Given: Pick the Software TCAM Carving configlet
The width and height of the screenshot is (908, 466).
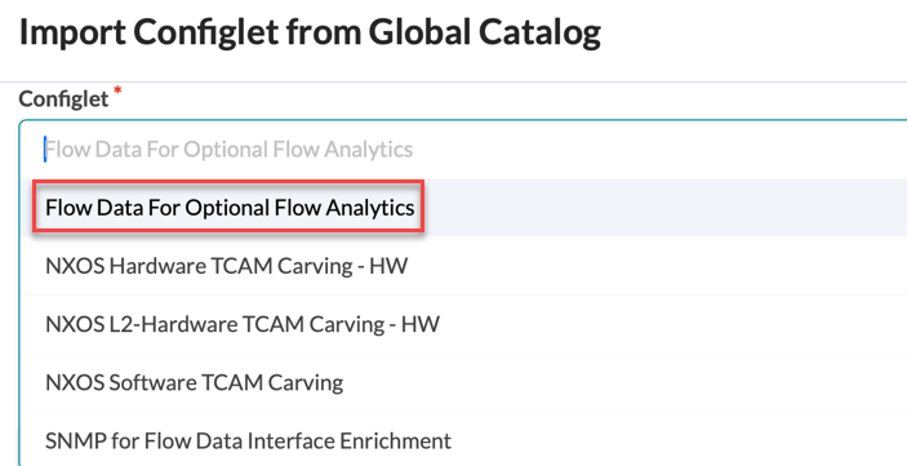Looking at the screenshot, I should tap(195, 382).
